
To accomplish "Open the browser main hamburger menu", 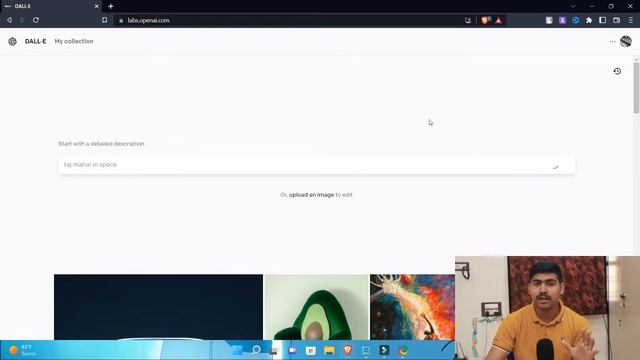I will pyautogui.click(x=631, y=20).
